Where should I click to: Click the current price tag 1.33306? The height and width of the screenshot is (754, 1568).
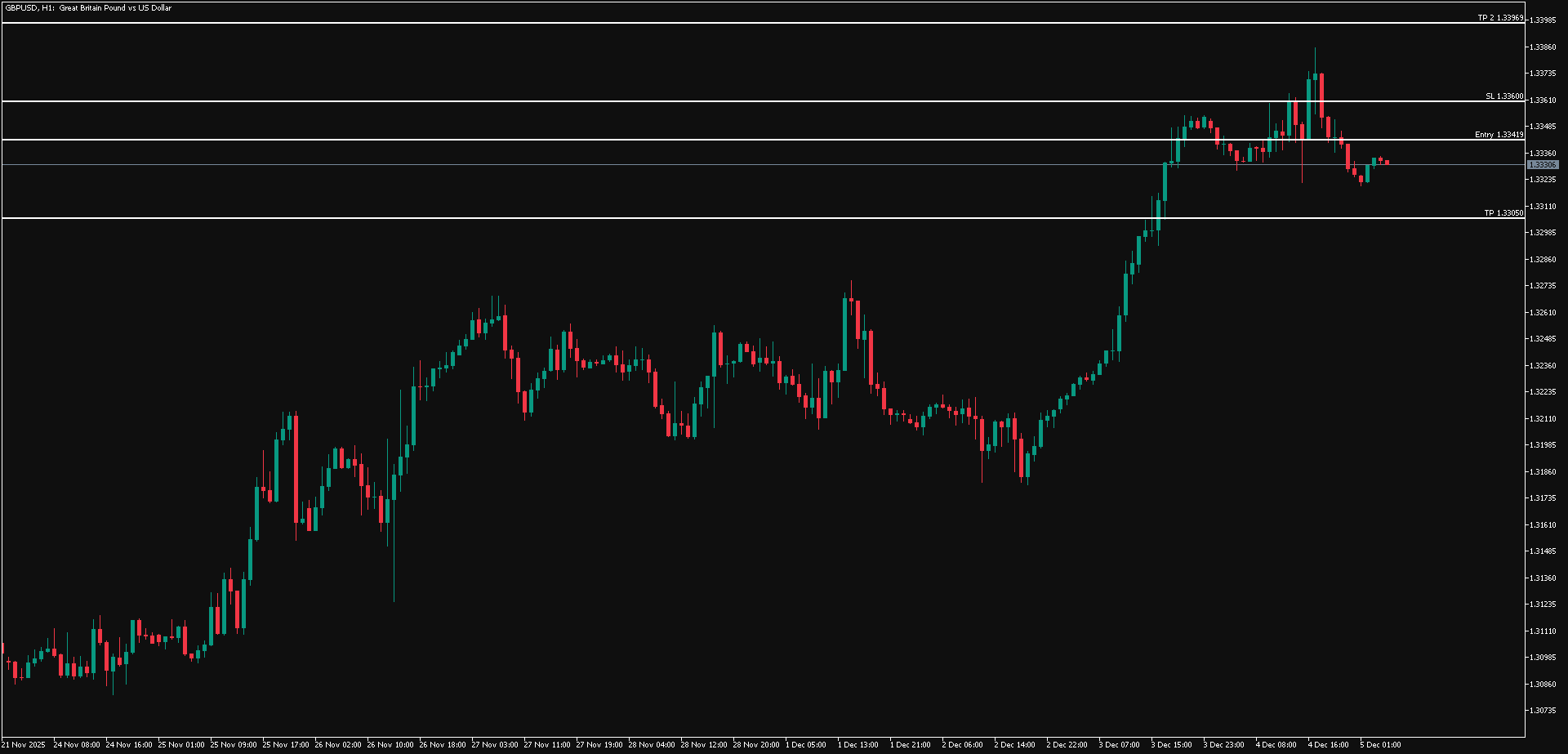coord(1543,165)
